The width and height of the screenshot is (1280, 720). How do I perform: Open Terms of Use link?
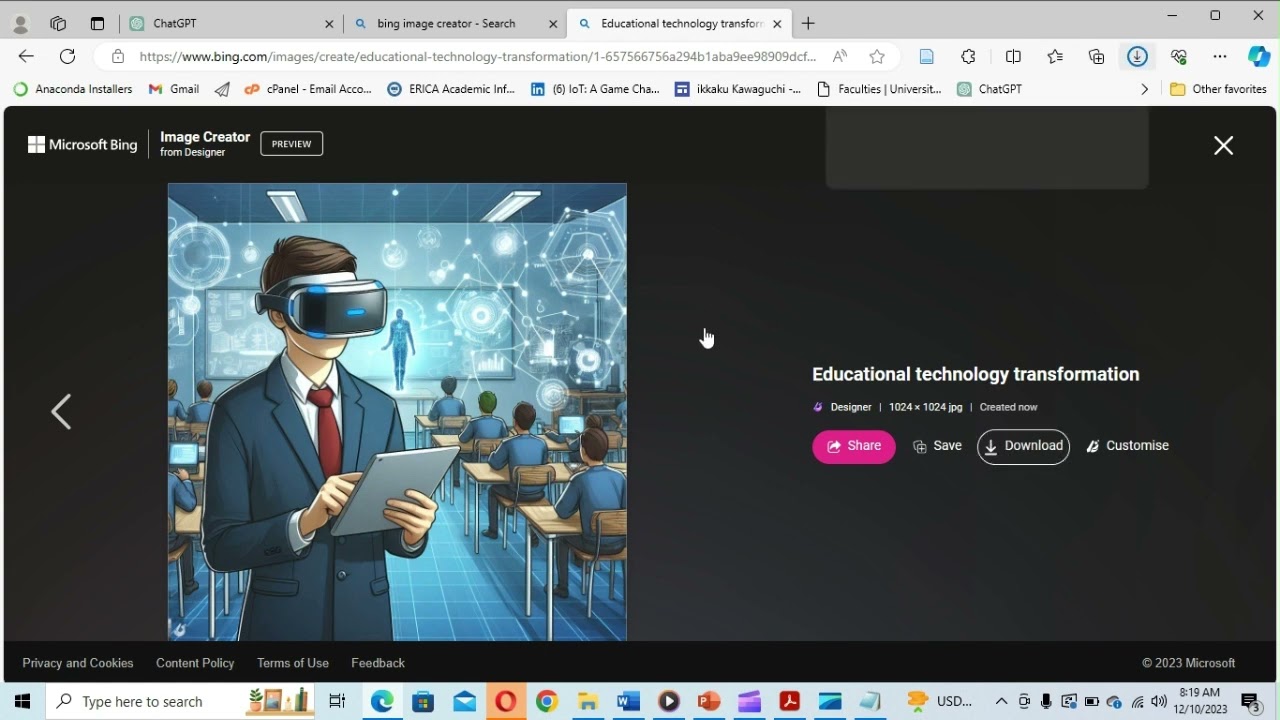292,663
